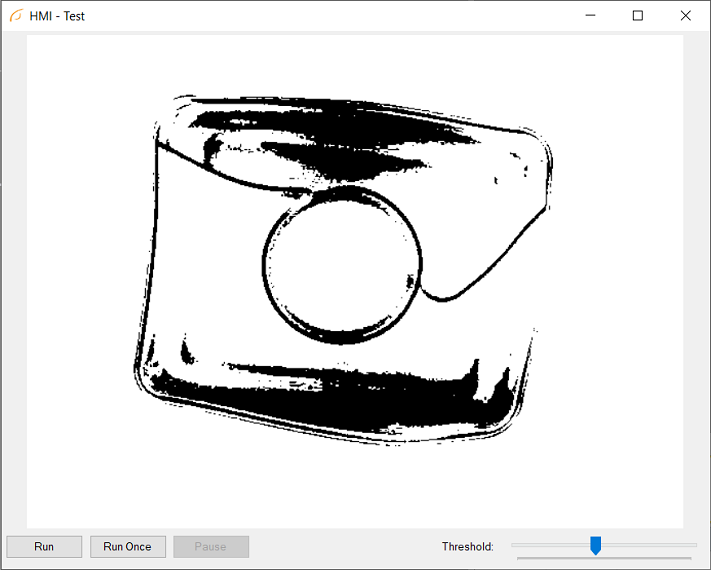Maximize the HMI - Test window
711x570 pixels.
pyautogui.click(x=638, y=16)
